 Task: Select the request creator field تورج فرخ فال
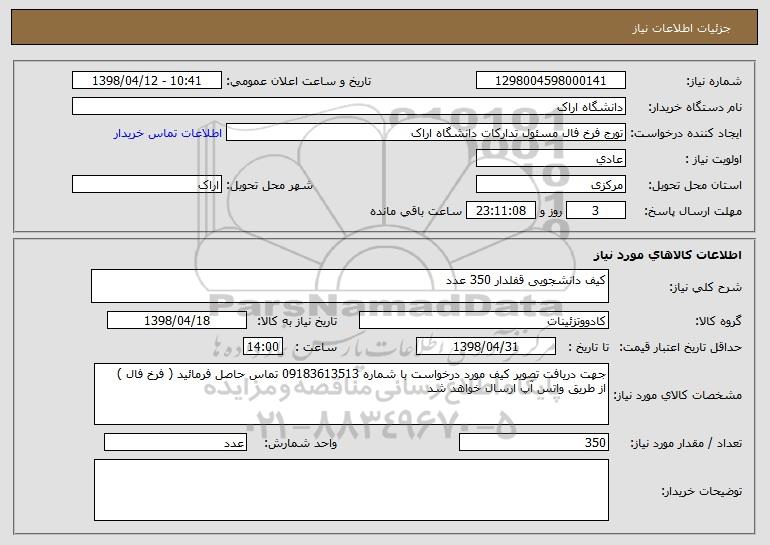pyautogui.click(x=426, y=133)
